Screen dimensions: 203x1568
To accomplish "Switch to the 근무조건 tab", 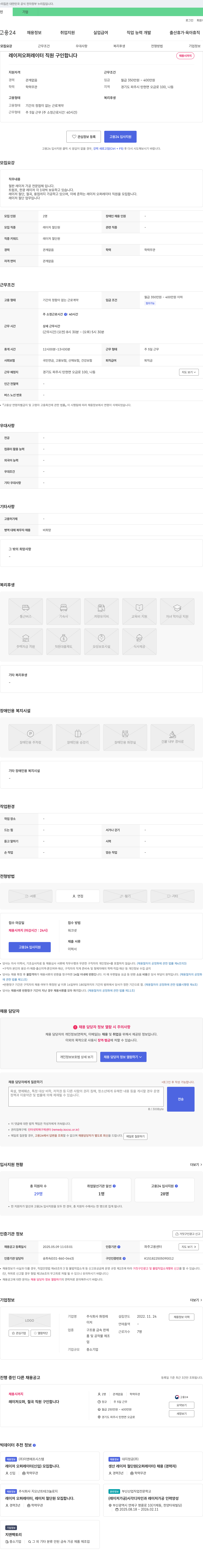I will coord(44,46).
